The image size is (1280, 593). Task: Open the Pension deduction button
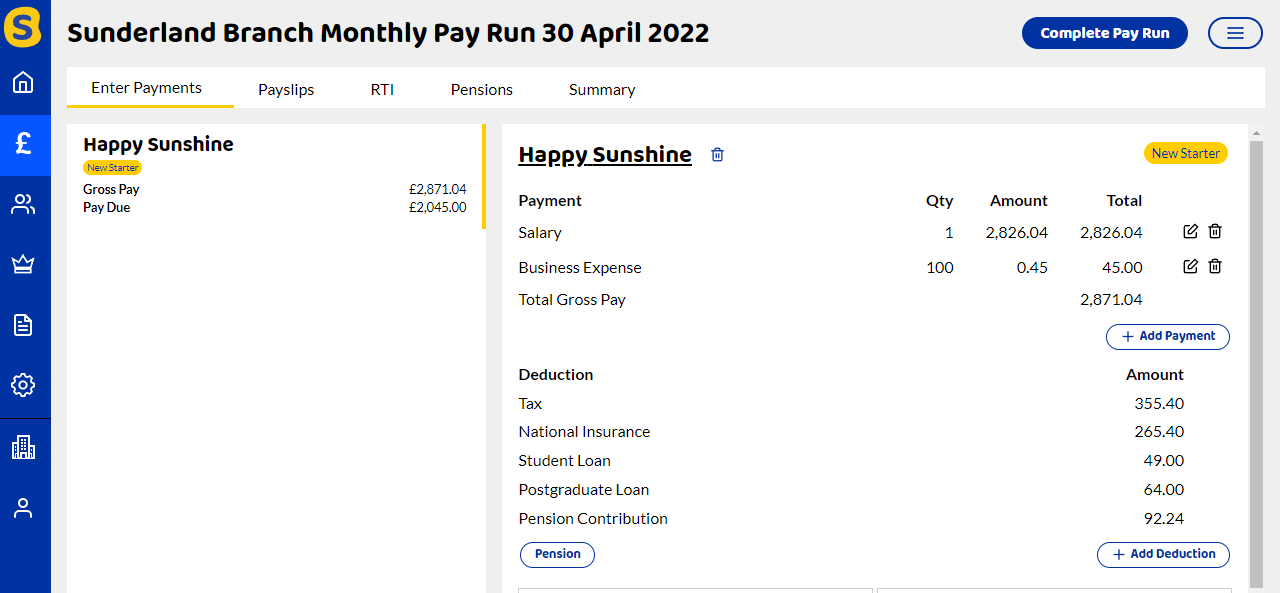coord(556,554)
